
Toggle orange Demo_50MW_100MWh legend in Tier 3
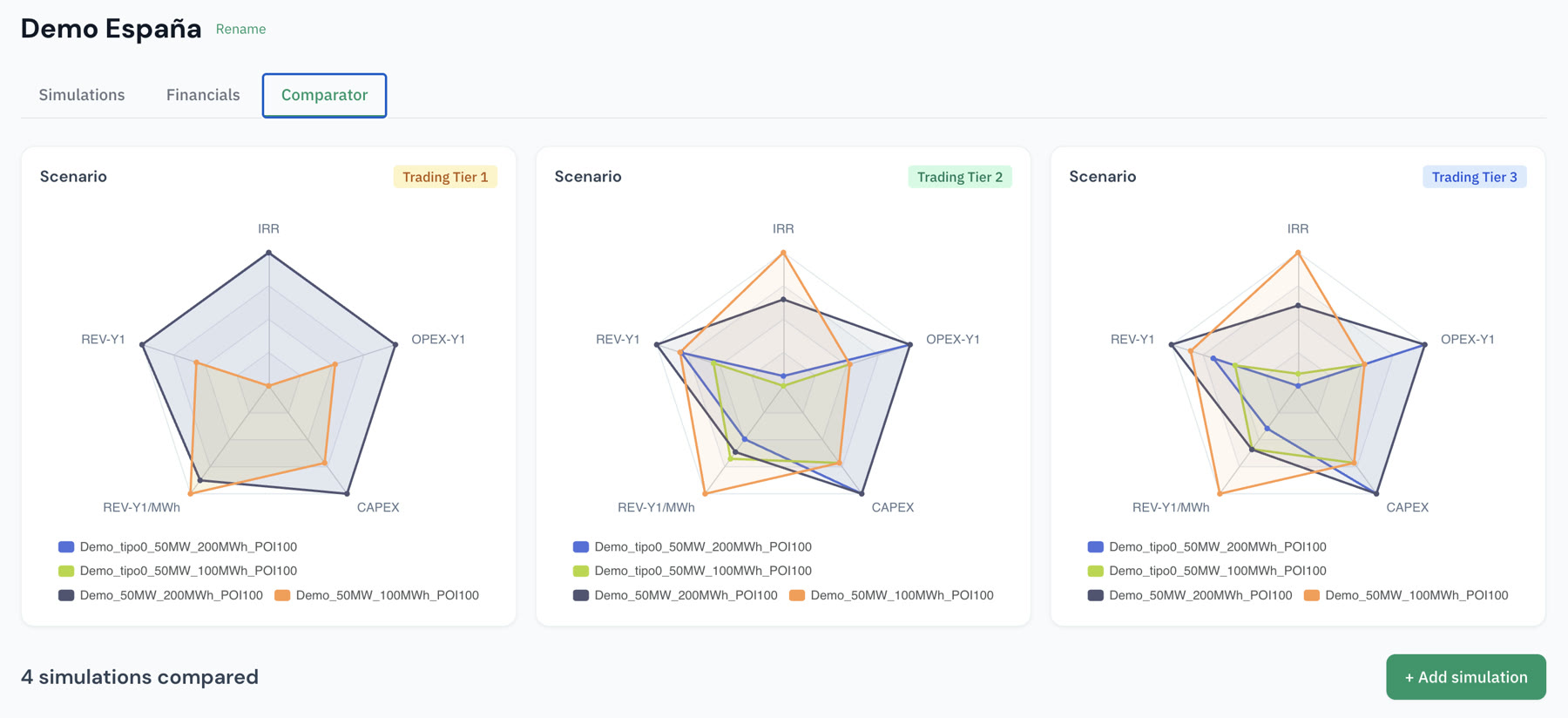[x=1406, y=596]
